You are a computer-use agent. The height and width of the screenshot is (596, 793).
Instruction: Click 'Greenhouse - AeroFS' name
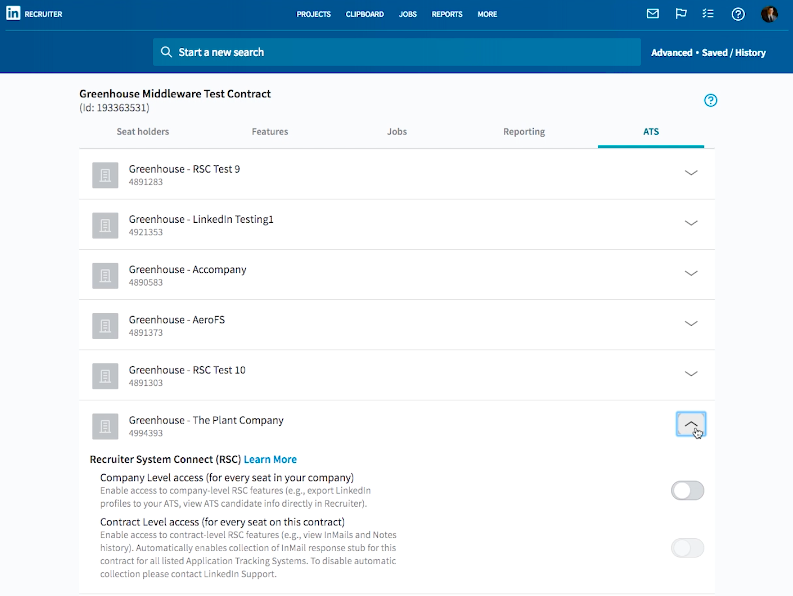tap(177, 320)
